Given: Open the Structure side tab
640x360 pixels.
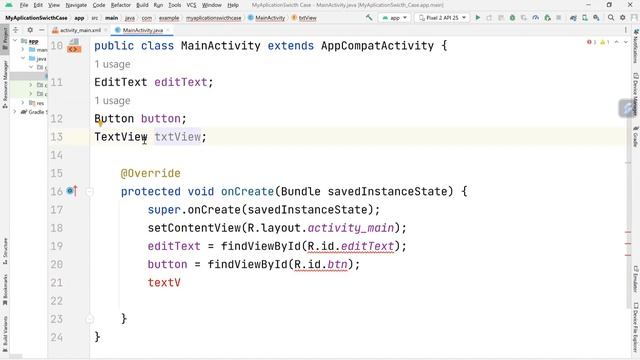Looking at the screenshot, I should coord(5,251).
